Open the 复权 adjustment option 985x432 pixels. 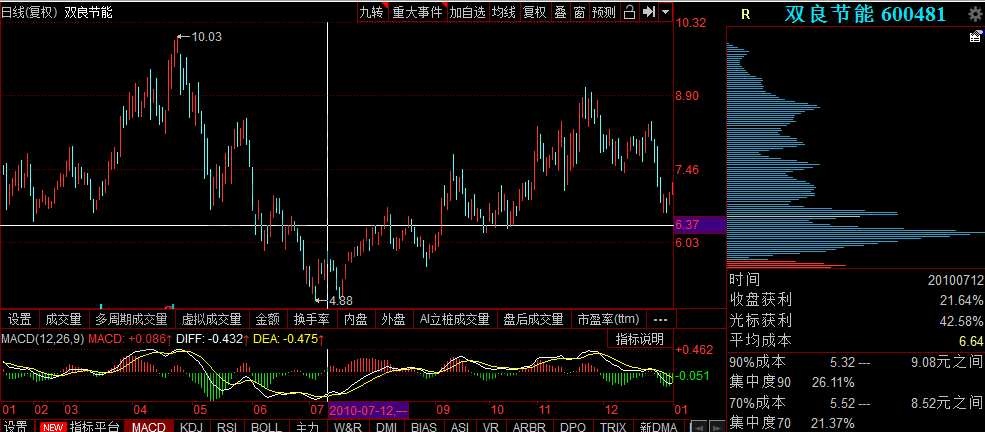[535, 12]
